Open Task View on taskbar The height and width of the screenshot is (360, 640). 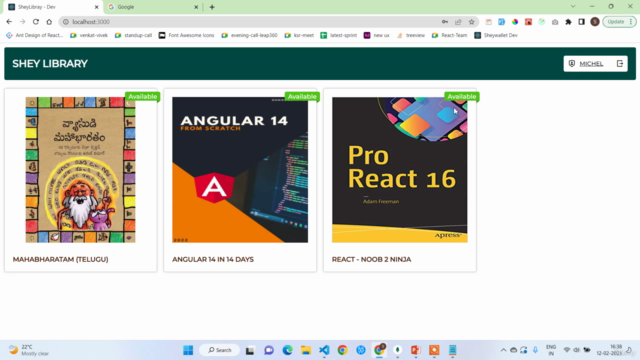coord(250,350)
